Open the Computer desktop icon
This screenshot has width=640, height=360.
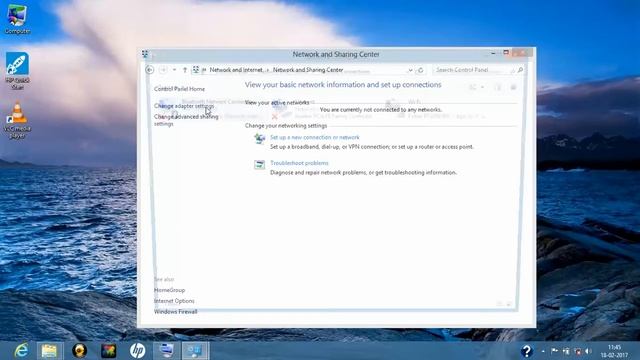[17, 19]
